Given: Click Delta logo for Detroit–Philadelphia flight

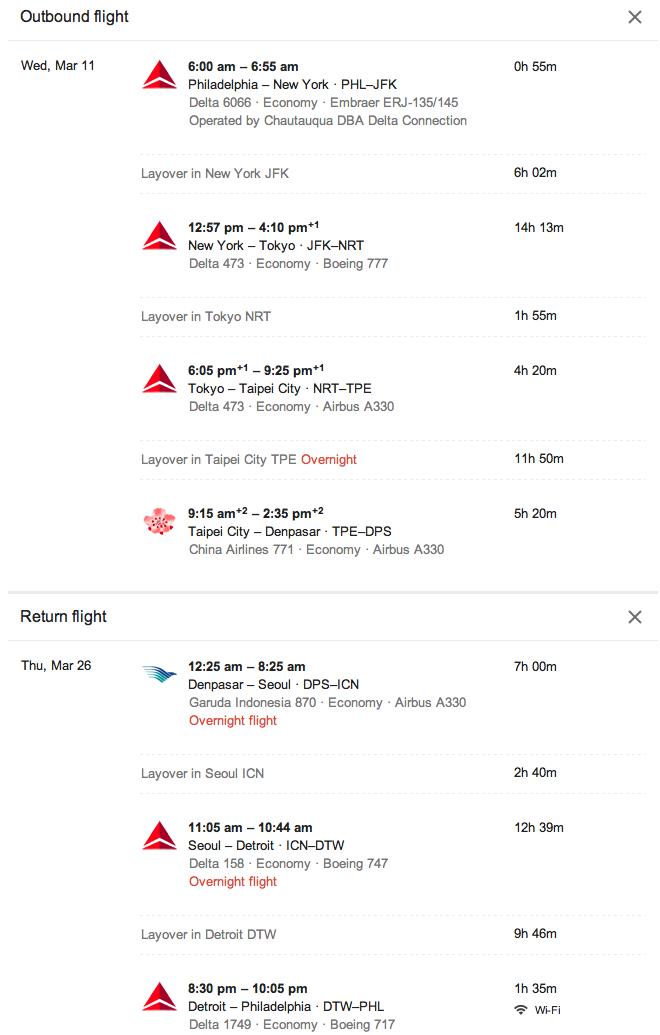Looking at the screenshot, I should point(160,997).
